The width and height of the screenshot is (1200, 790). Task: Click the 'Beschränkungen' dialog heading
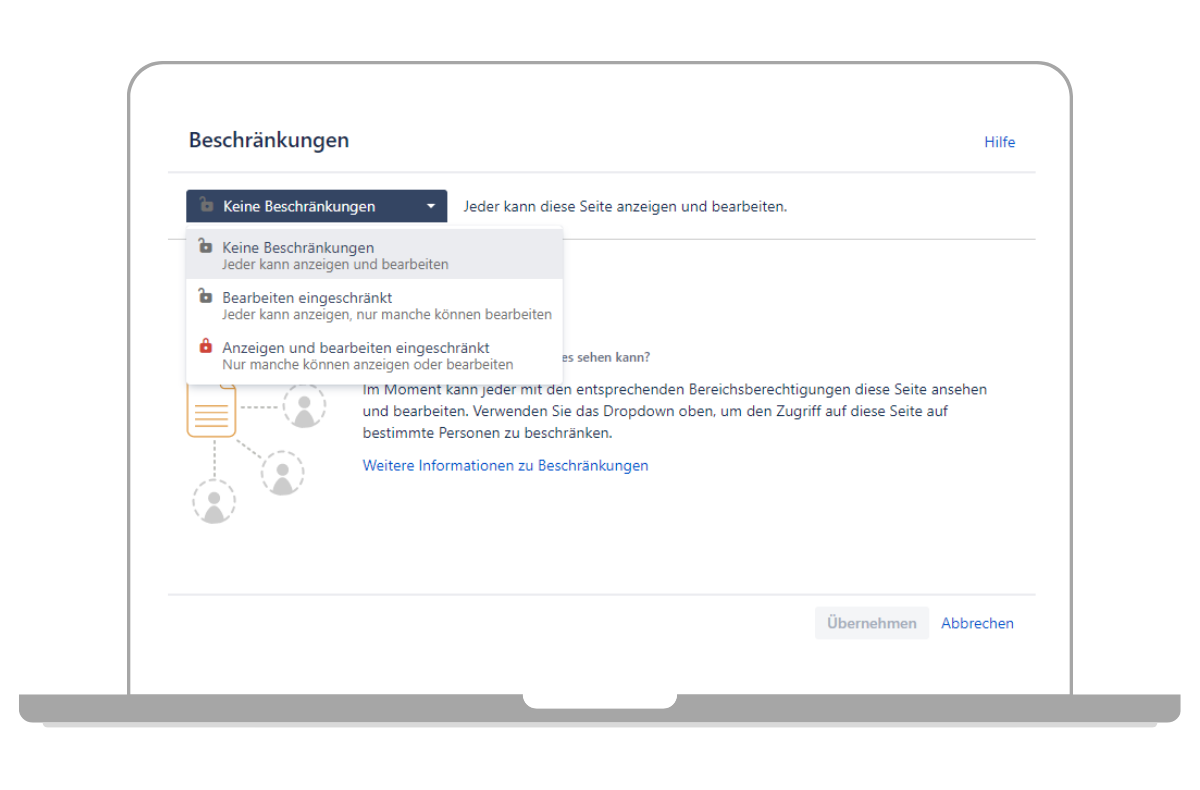269,140
